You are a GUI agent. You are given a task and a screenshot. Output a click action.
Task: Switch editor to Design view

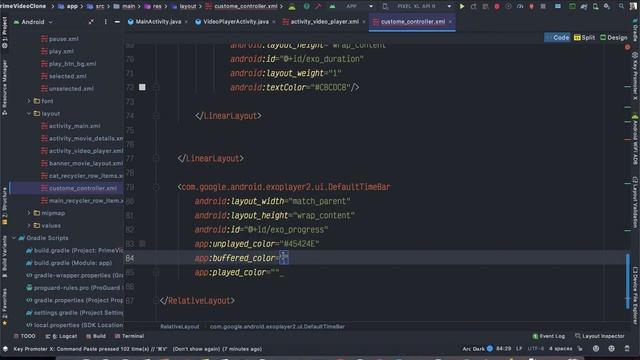[x=613, y=38]
